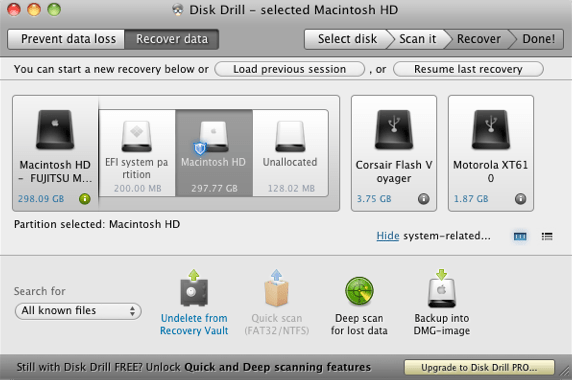Select the Motorola XT610 USB drive
The image size is (572, 380).
point(491,153)
